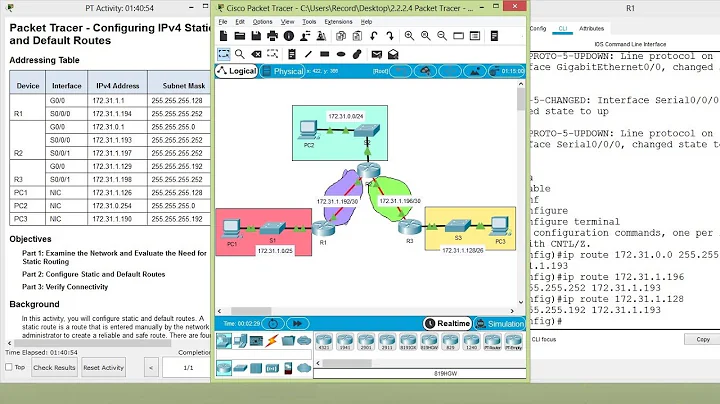Open the Help menu
Image resolution: width=720 pixels, height=404 pixels.
click(x=366, y=22)
